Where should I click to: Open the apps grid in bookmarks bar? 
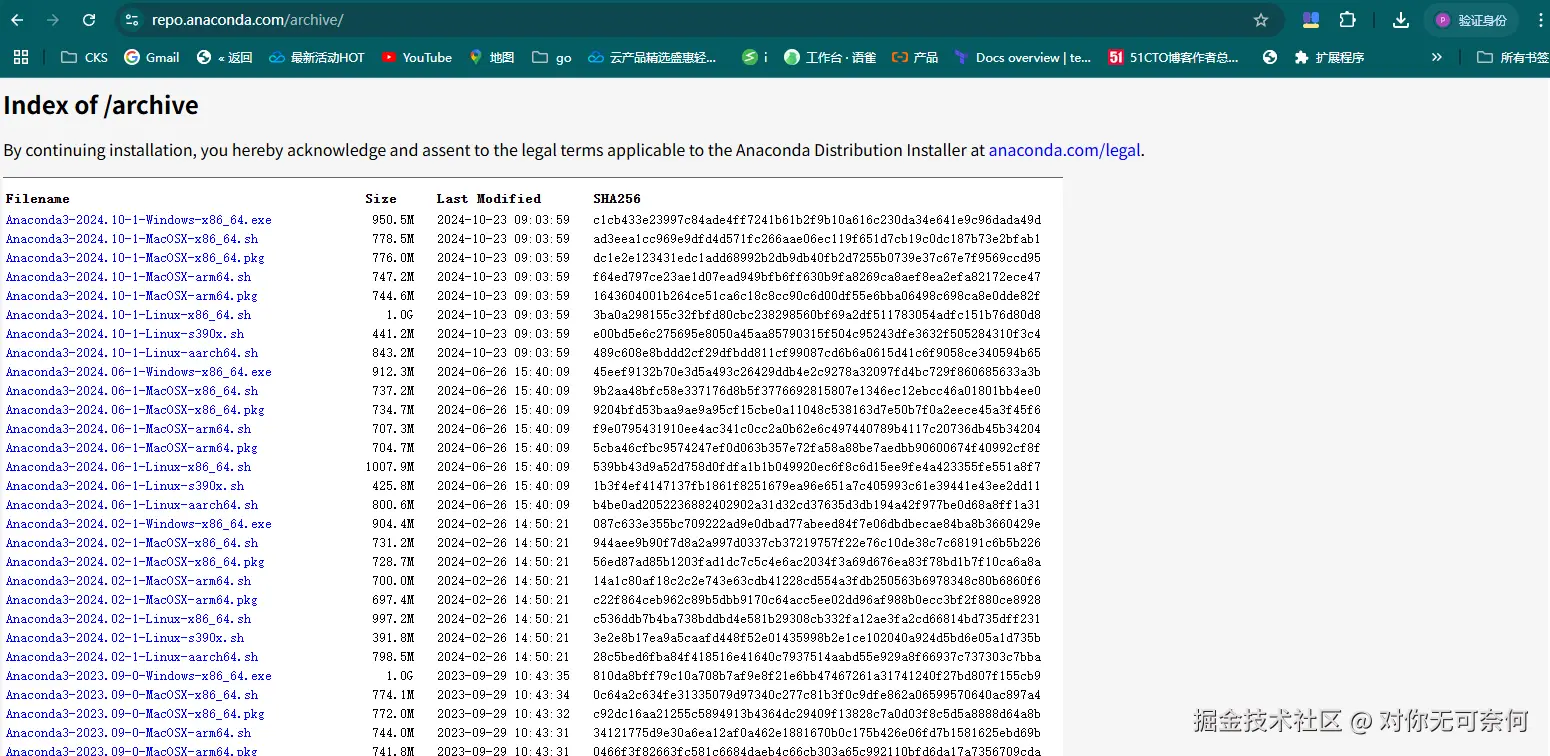coord(21,57)
